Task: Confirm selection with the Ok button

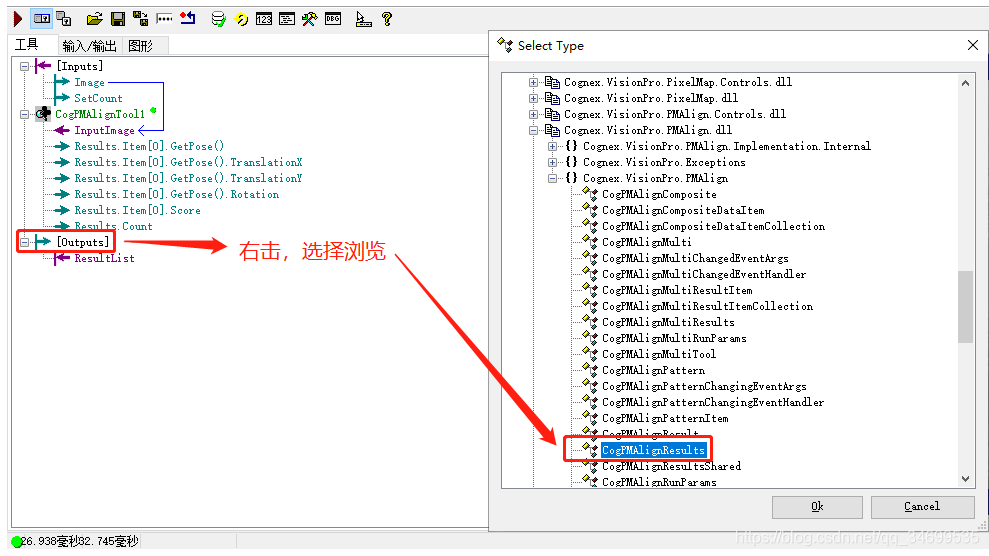Action: click(817, 507)
